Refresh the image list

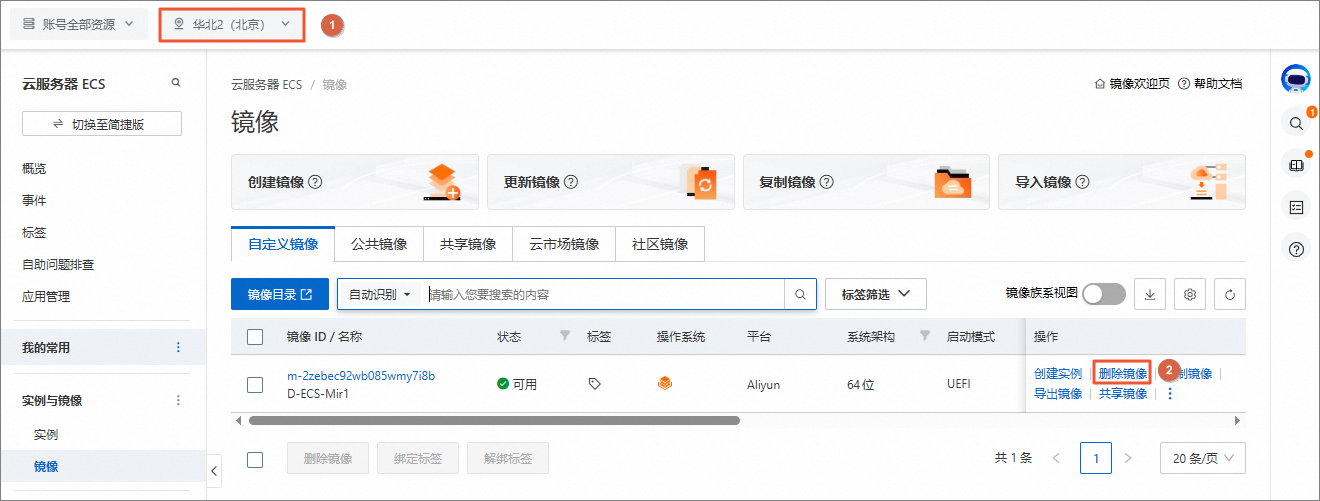click(x=1230, y=294)
